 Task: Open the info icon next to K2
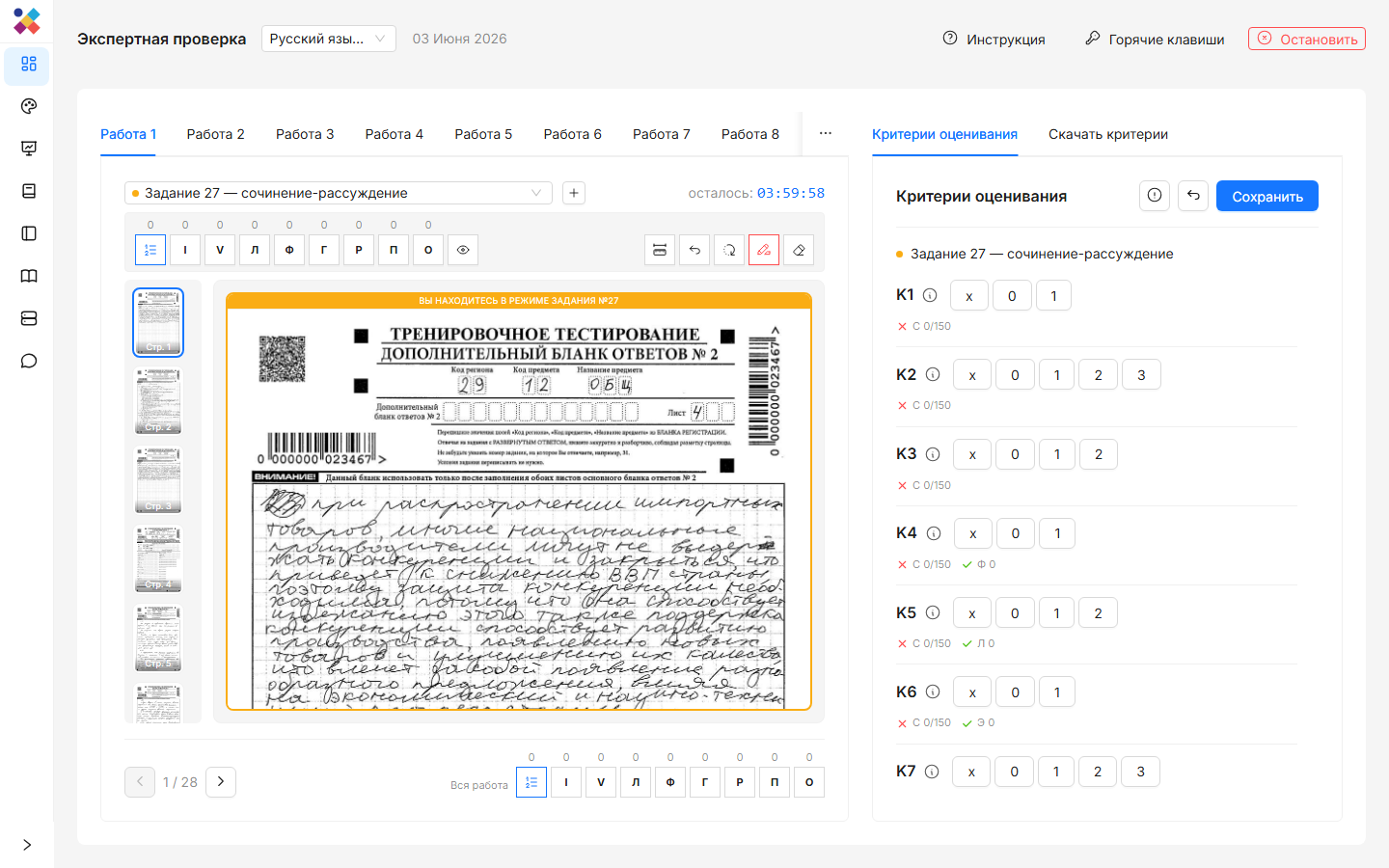pyautogui.click(x=933, y=374)
